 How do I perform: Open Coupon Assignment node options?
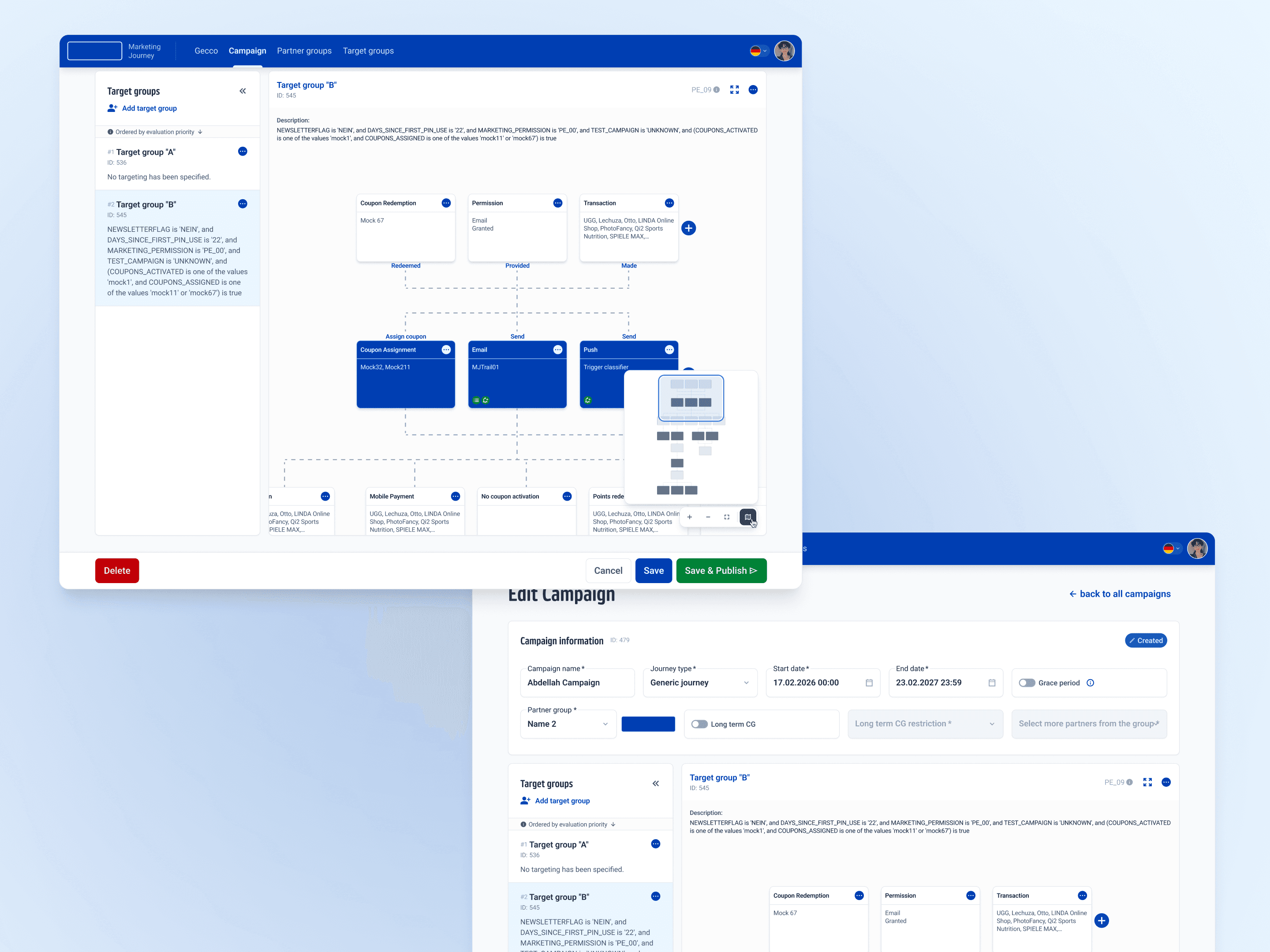pyautogui.click(x=446, y=350)
